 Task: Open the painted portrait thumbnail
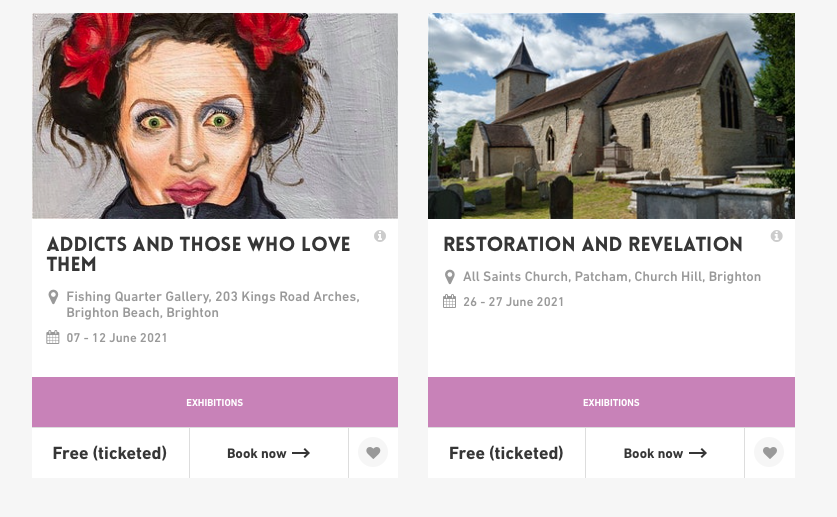tap(214, 115)
